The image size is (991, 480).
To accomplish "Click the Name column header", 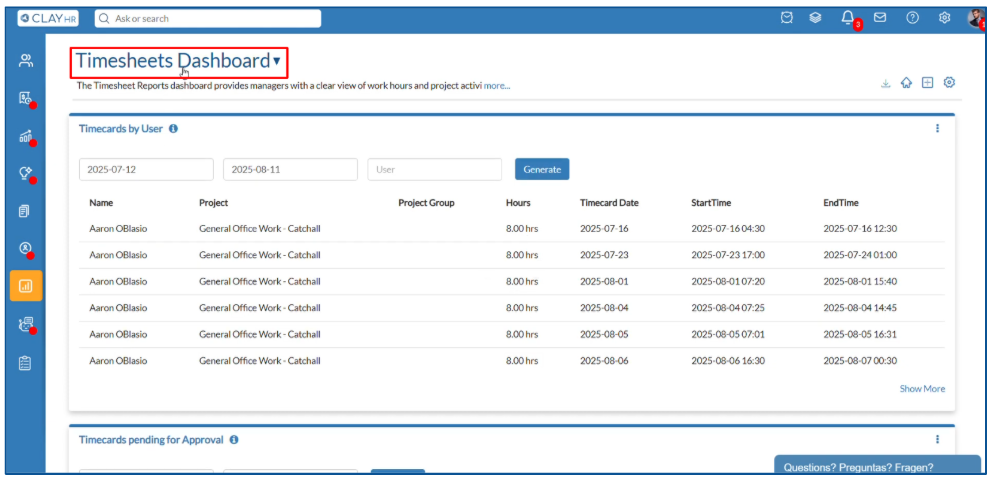I will pyautogui.click(x=101, y=203).
